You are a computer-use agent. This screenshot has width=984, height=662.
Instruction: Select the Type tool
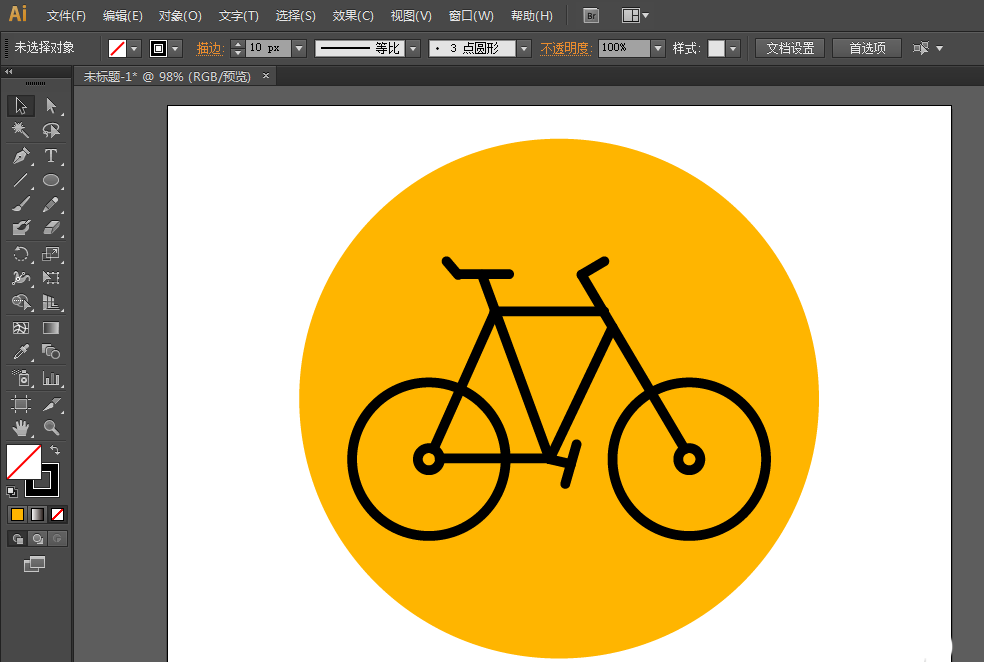tap(51, 156)
